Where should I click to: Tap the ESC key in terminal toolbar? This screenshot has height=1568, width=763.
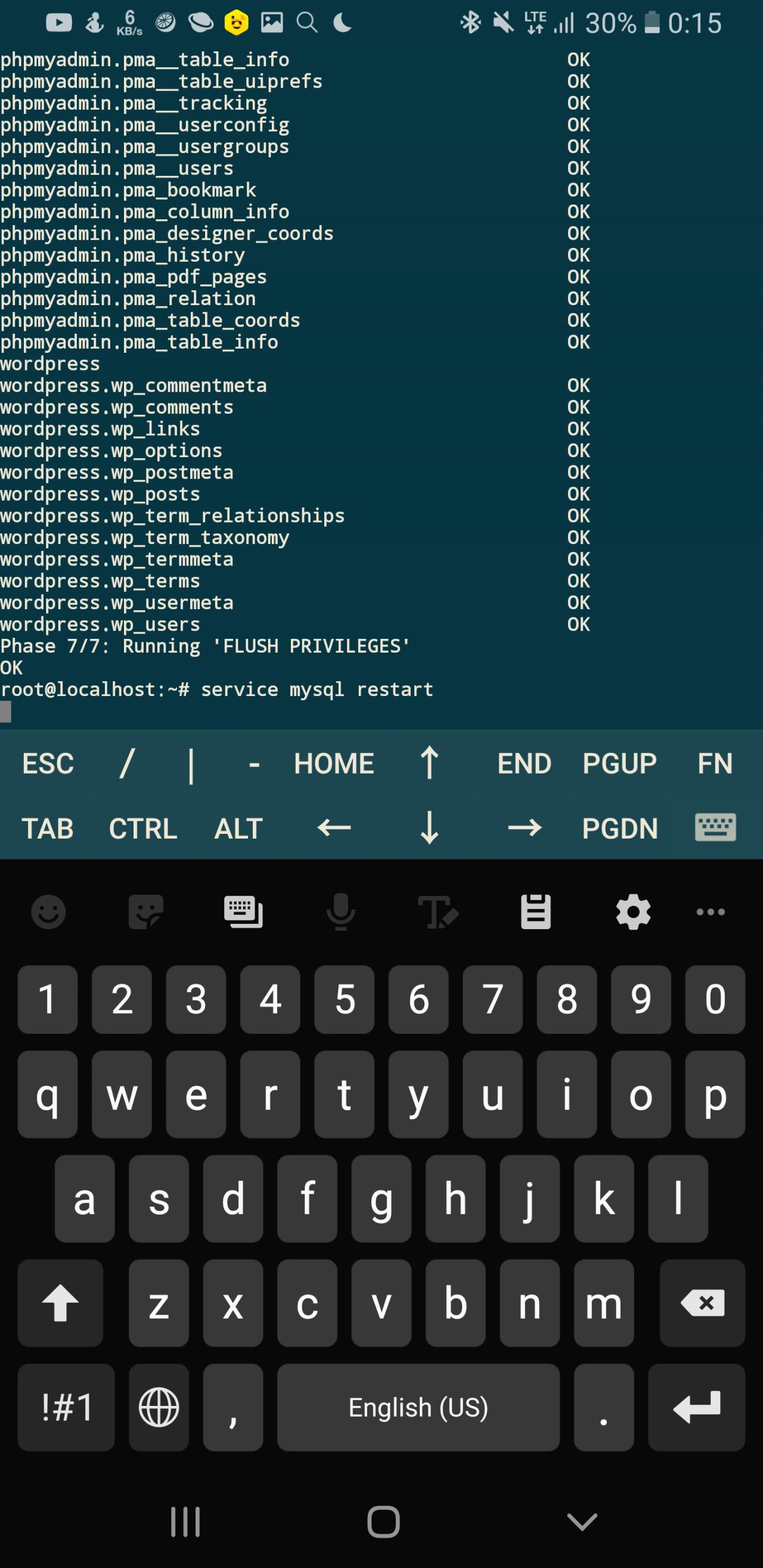pyautogui.click(x=48, y=763)
